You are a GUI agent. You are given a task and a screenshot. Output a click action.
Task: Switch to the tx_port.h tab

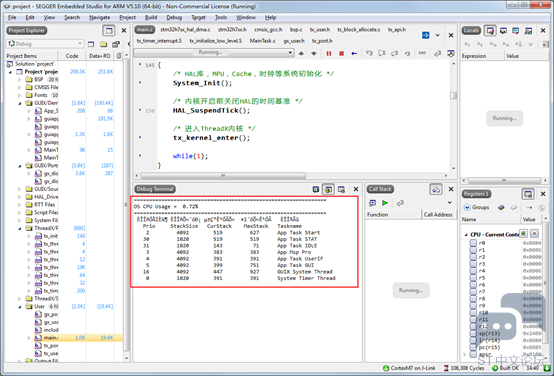(x=322, y=41)
